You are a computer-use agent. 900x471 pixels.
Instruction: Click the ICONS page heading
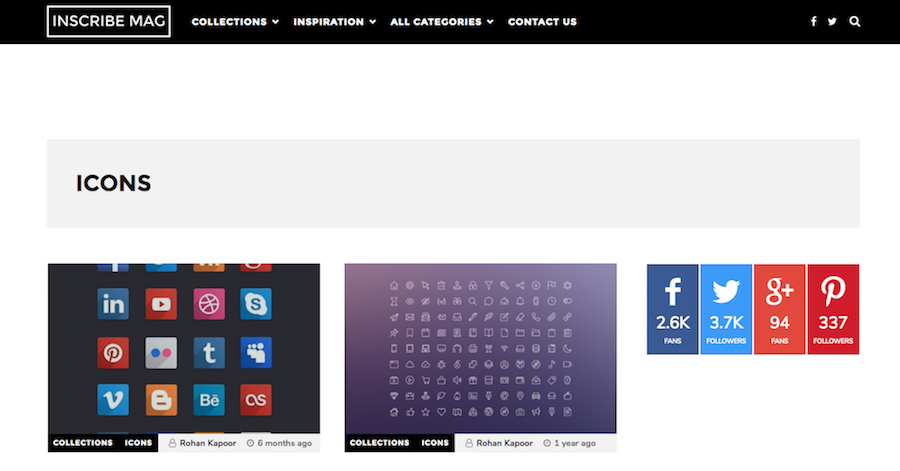pos(114,184)
